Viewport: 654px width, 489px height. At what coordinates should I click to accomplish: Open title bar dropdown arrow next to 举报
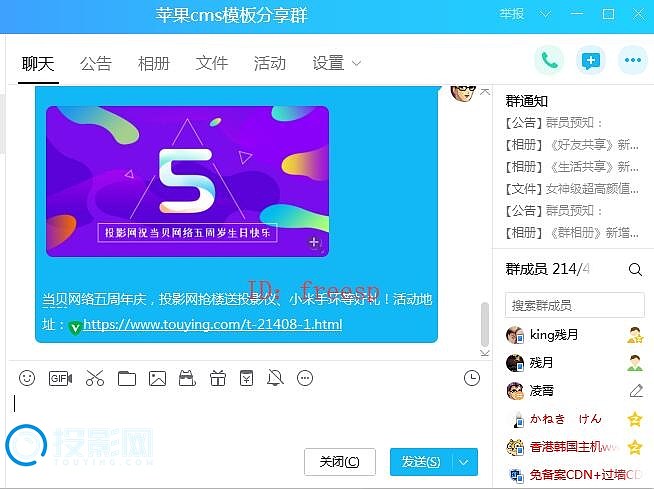(x=544, y=15)
